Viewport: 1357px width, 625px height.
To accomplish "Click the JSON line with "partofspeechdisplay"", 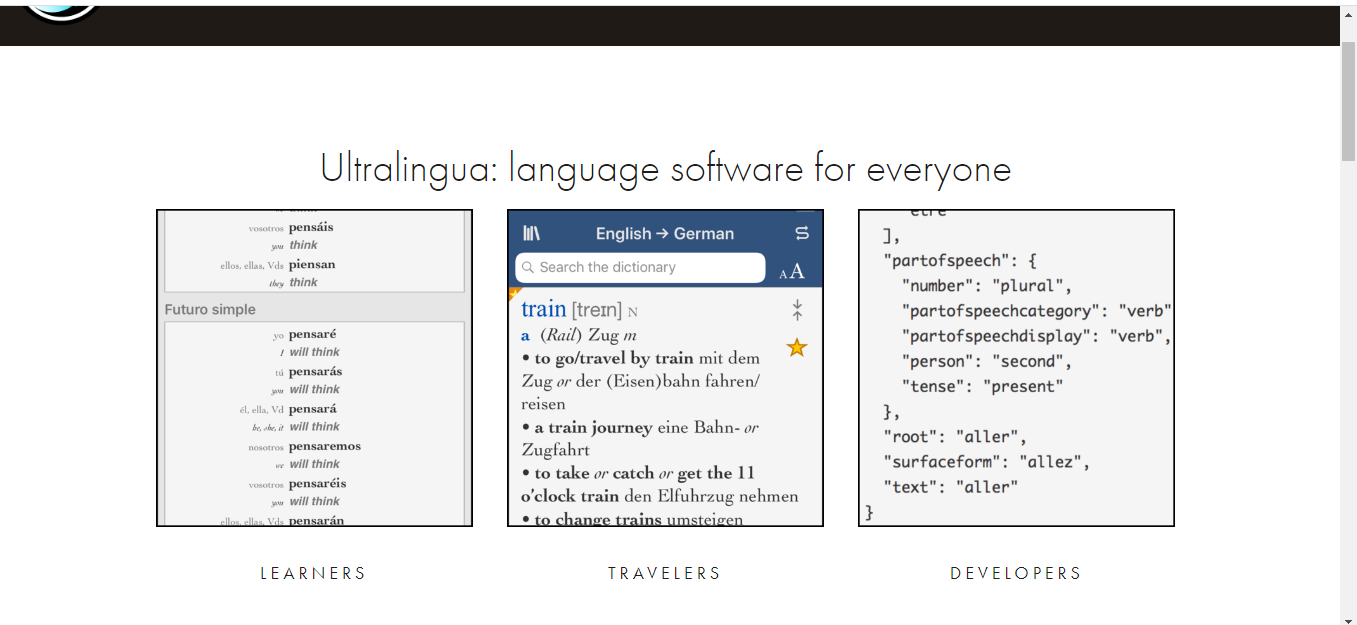I will click(x=1036, y=336).
